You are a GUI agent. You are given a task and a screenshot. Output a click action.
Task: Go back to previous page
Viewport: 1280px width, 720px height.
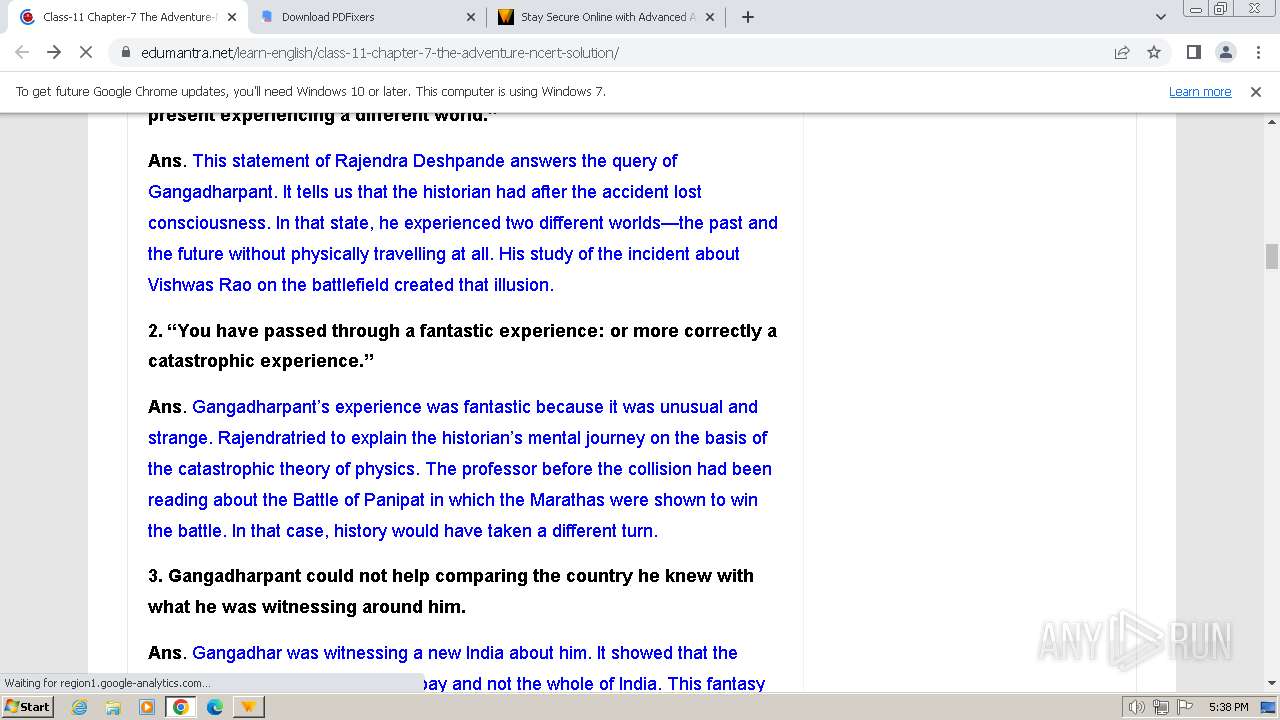pyautogui.click(x=22, y=52)
